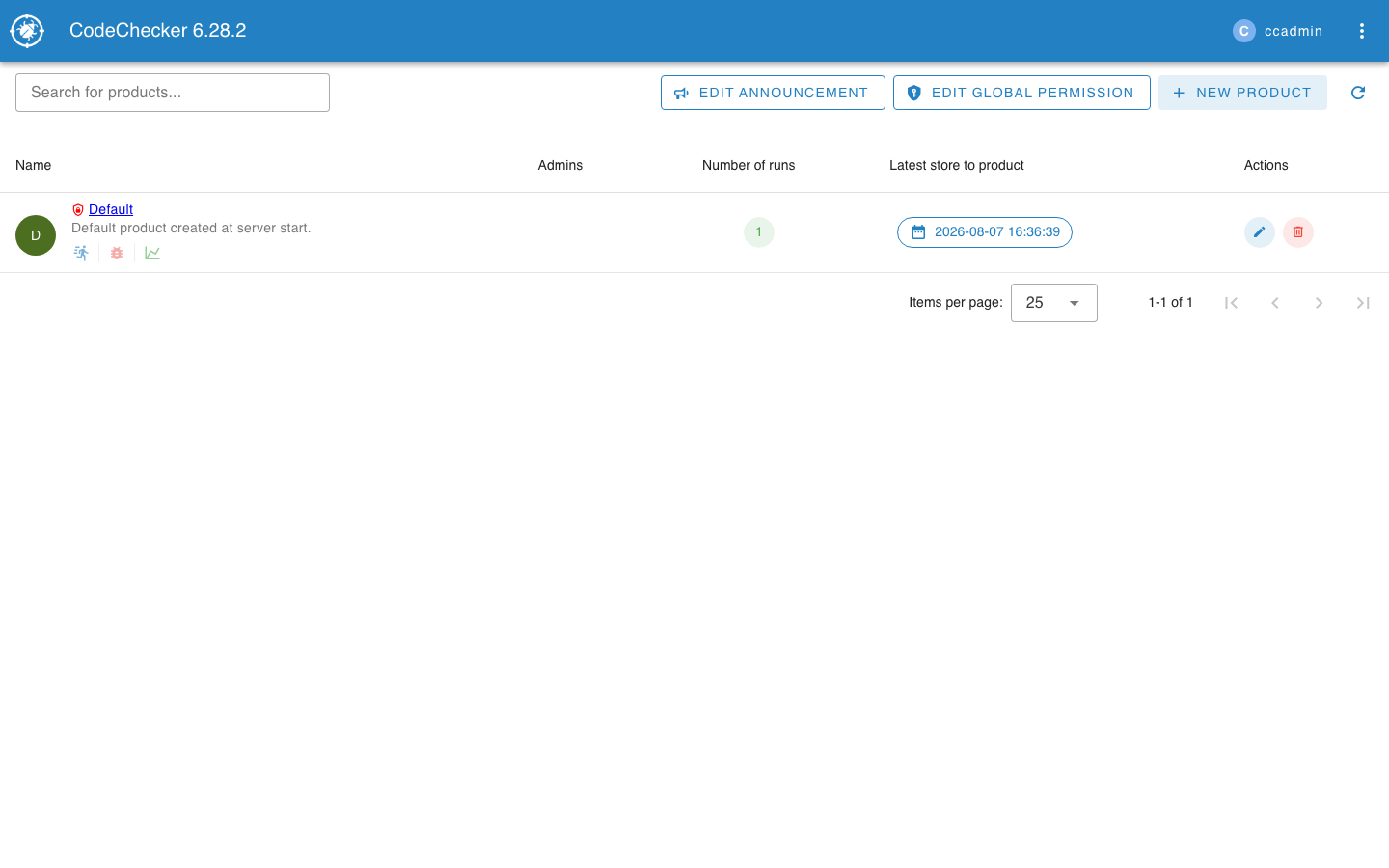
Task: Click the Actions column header
Action: [1266, 165]
